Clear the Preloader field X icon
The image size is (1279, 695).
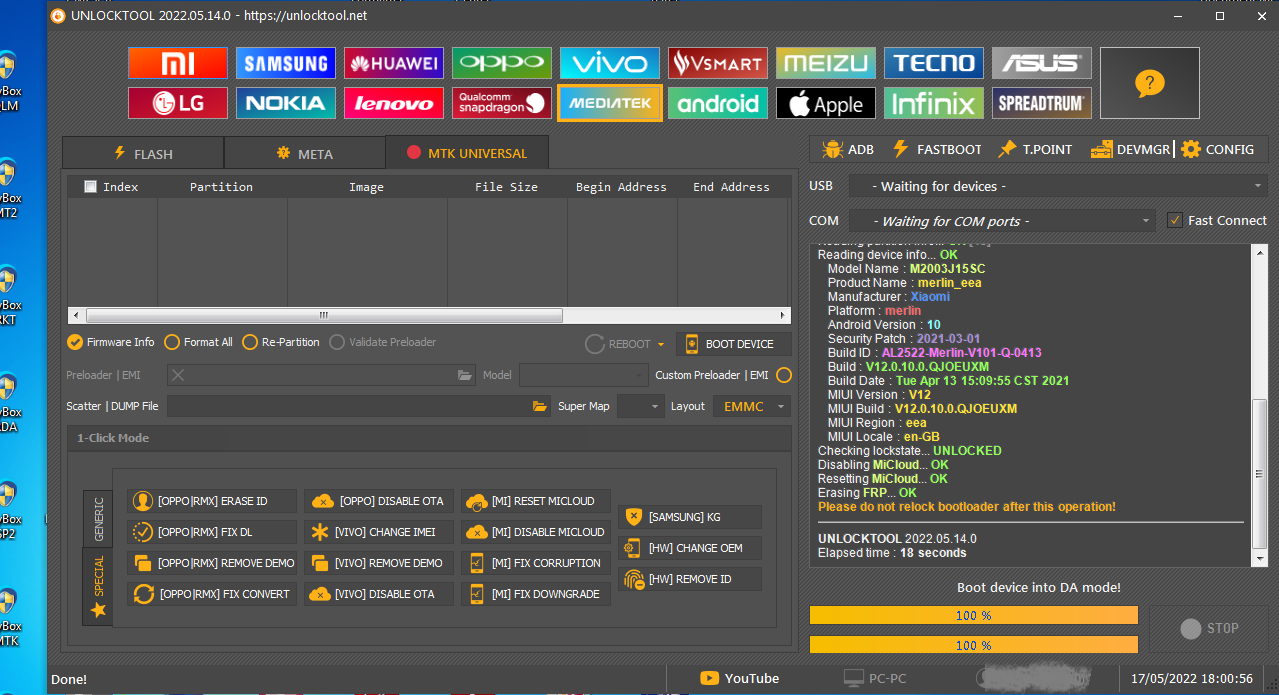177,375
